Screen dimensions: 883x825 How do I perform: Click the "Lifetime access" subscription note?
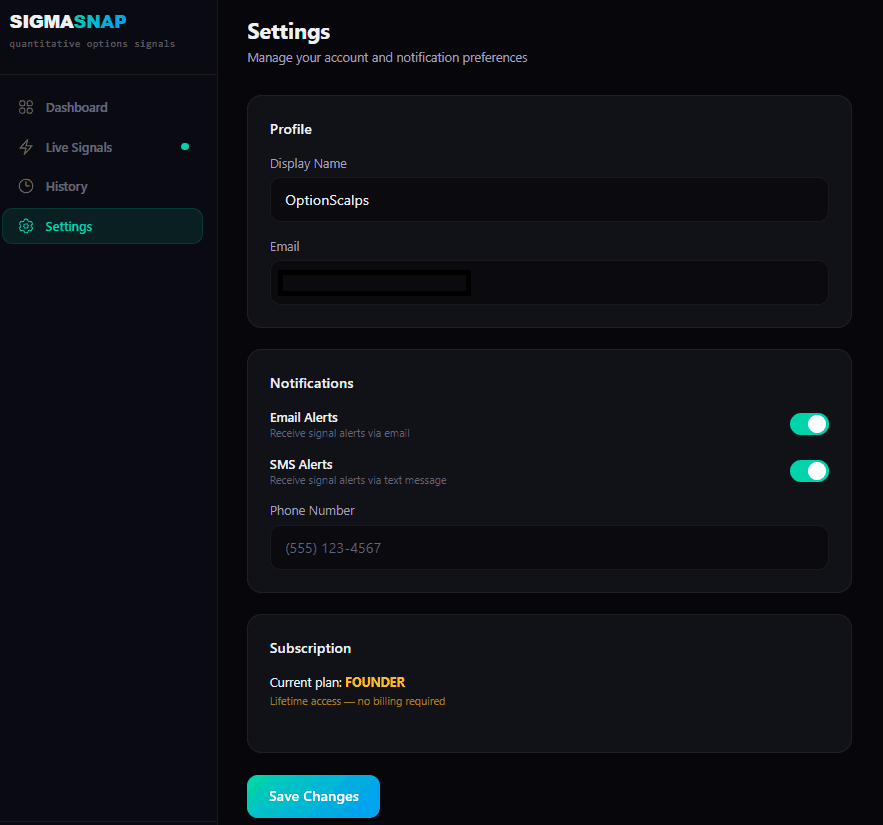(x=357, y=702)
